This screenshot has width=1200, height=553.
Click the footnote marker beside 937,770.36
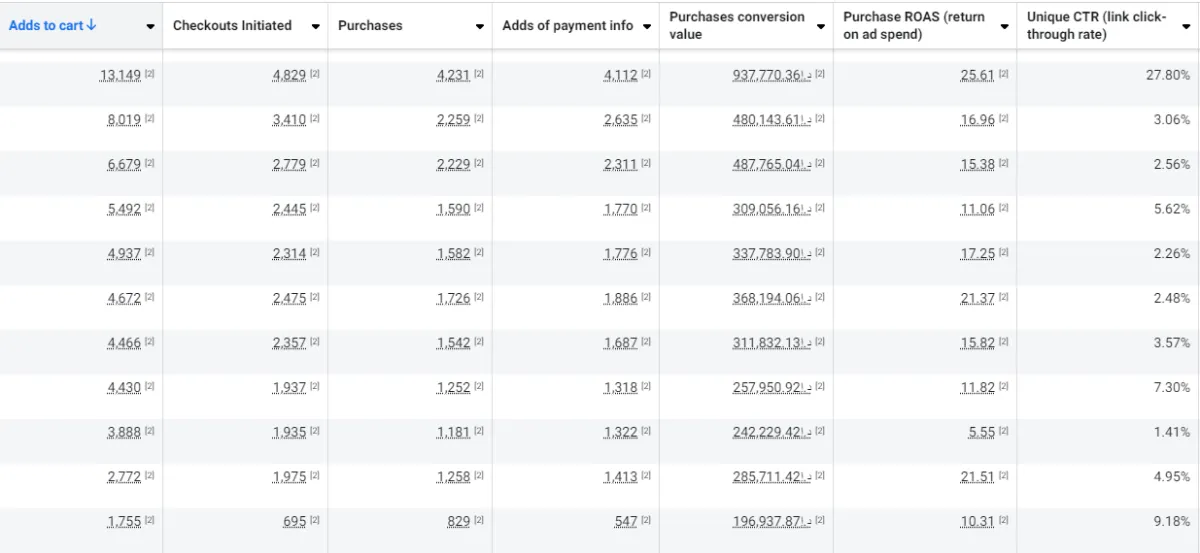pos(820,75)
